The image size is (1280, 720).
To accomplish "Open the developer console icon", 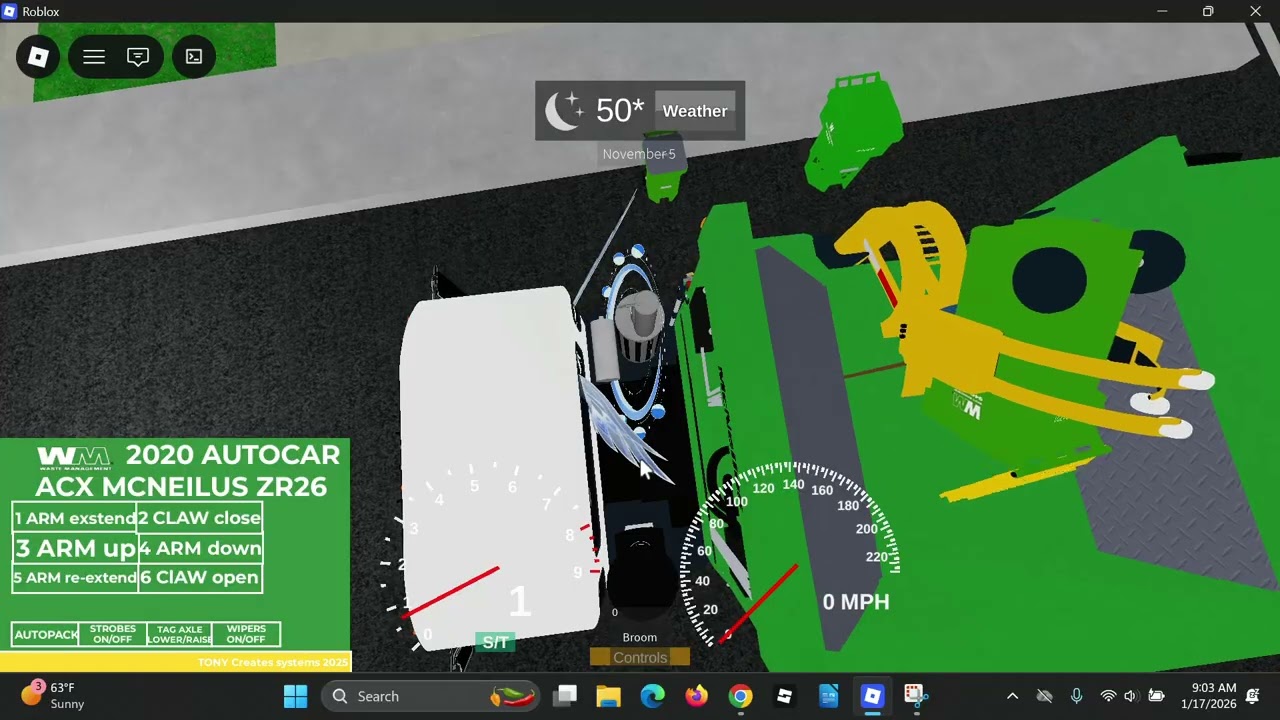I will coord(194,57).
